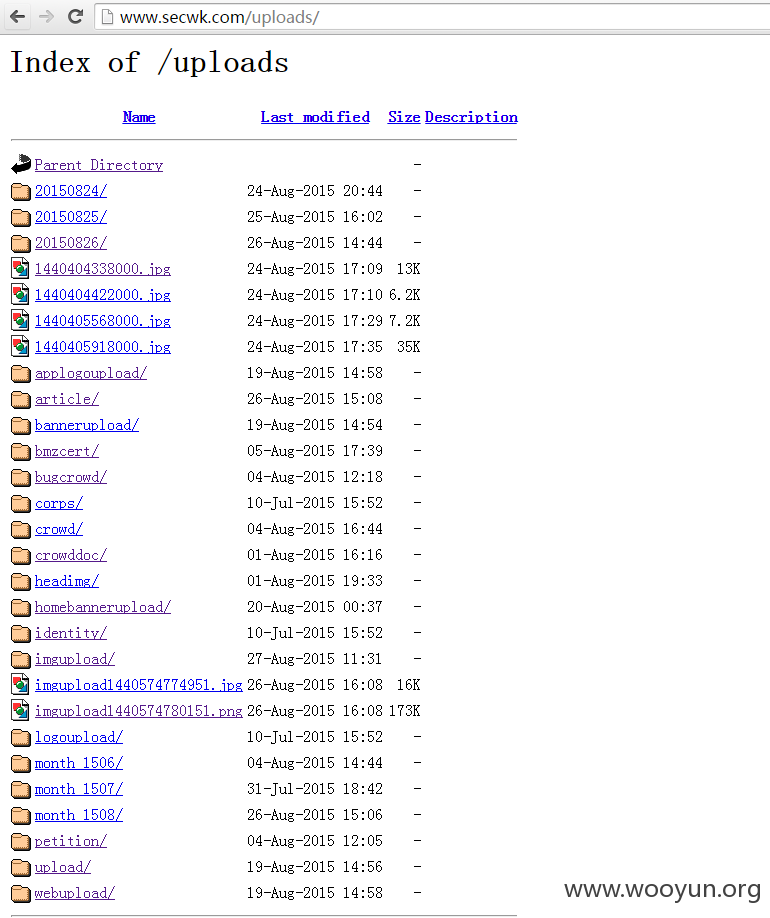The width and height of the screenshot is (770, 918).
Task: Click image icon beside 1440405918000.jpg
Action: (x=20, y=347)
